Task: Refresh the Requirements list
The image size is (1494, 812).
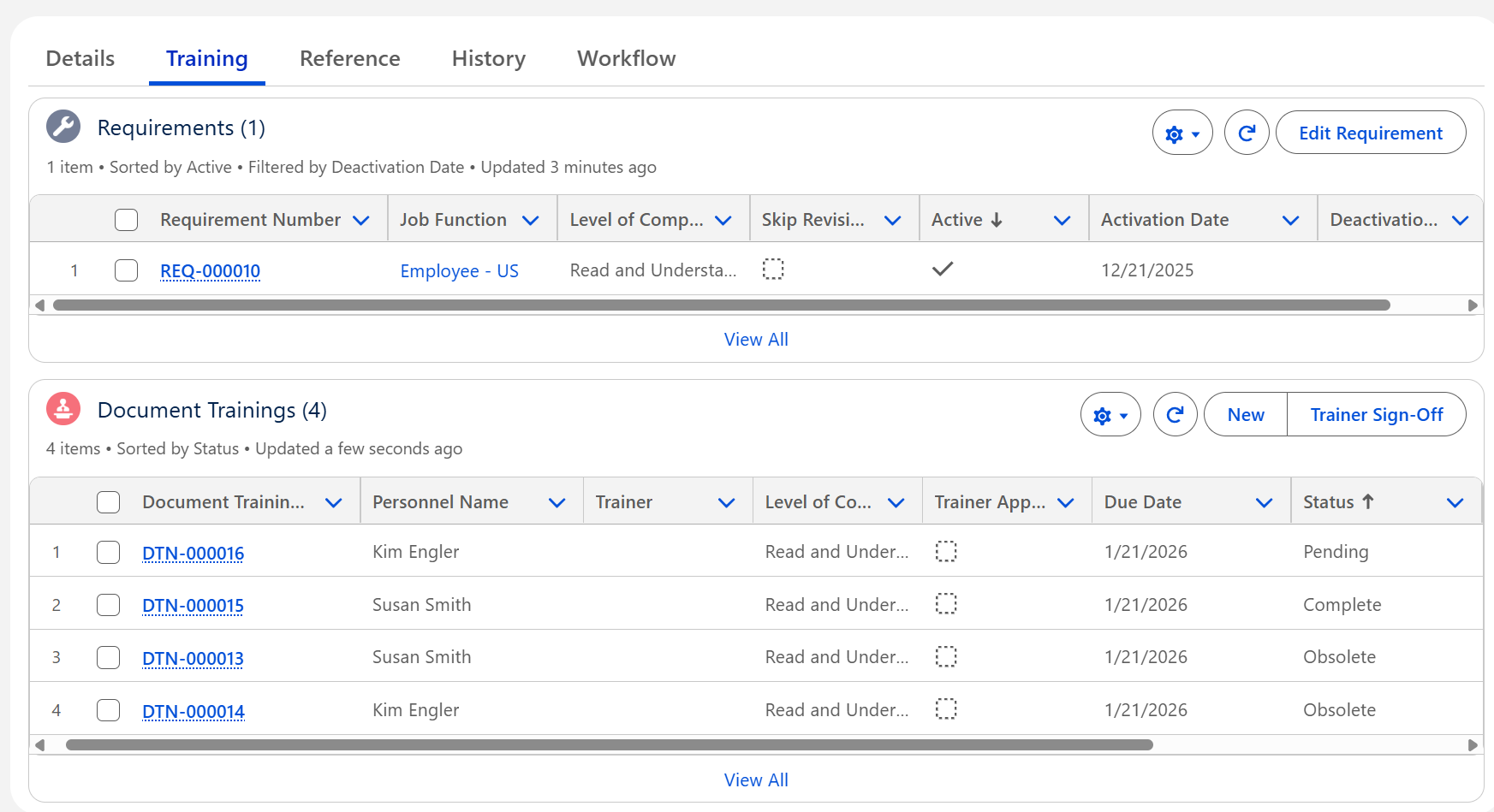Action: [x=1247, y=133]
